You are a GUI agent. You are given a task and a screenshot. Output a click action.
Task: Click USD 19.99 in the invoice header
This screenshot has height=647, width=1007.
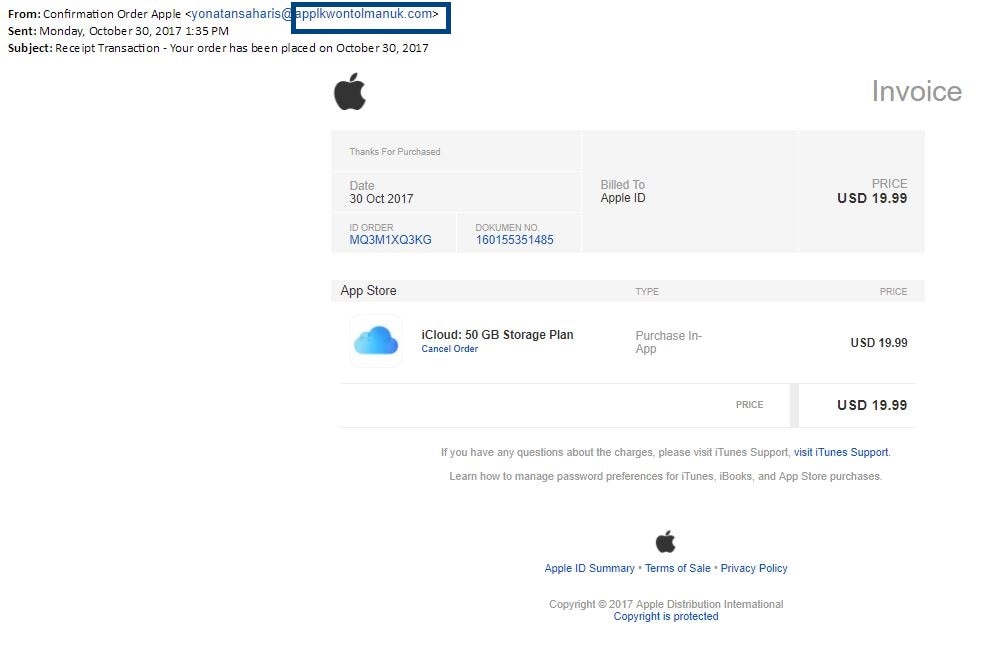(872, 199)
